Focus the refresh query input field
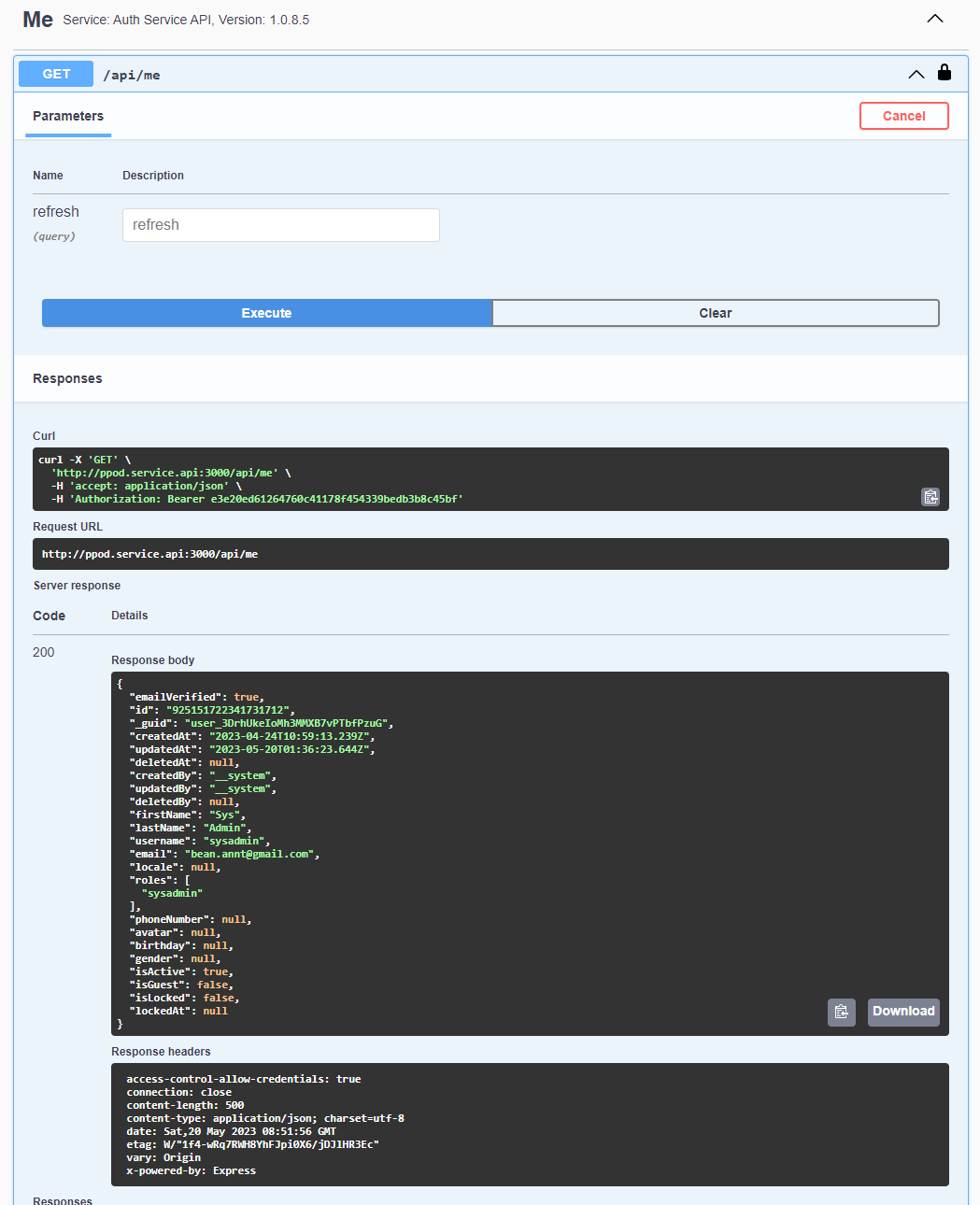980x1205 pixels. [280, 225]
